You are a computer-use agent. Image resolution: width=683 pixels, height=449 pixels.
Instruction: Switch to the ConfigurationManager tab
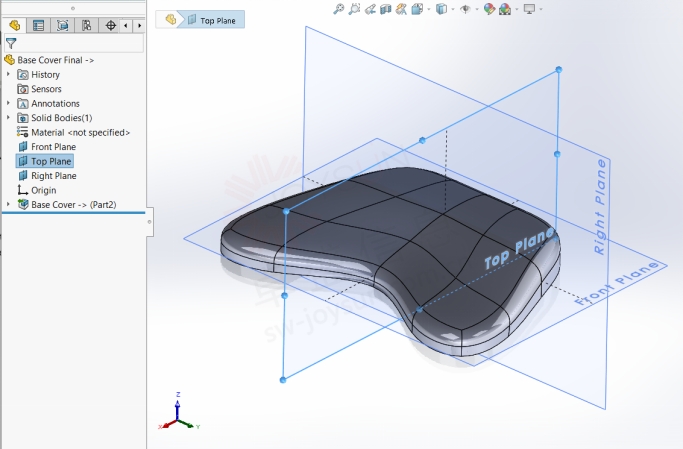coord(62,26)
